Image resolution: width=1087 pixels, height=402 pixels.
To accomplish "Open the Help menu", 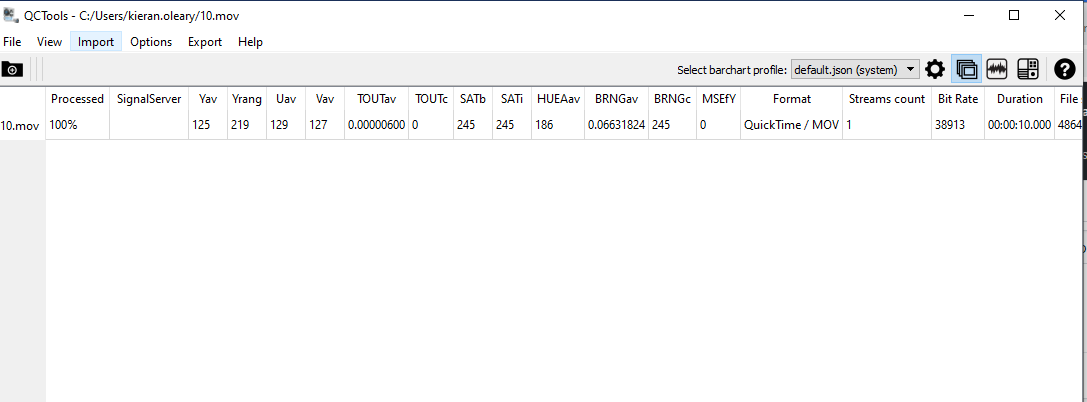I will (250, 42).
